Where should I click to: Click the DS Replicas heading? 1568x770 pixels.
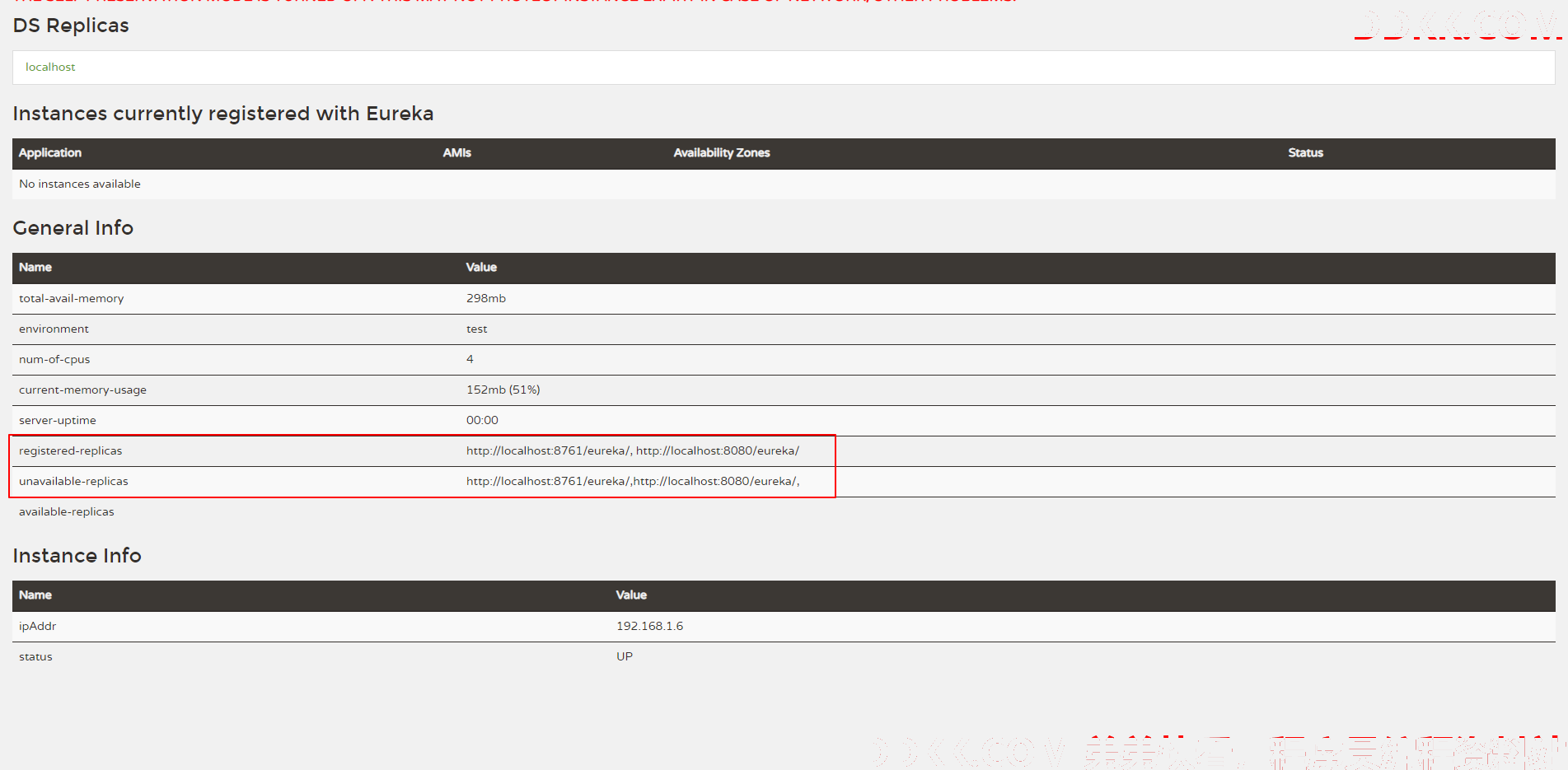71,26
